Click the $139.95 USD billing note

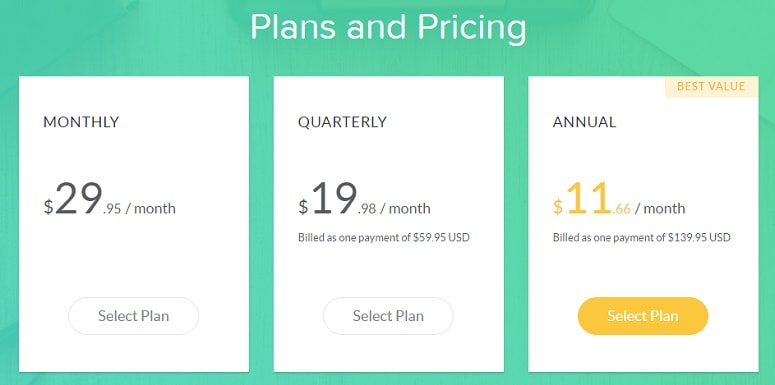click(642, 237)
